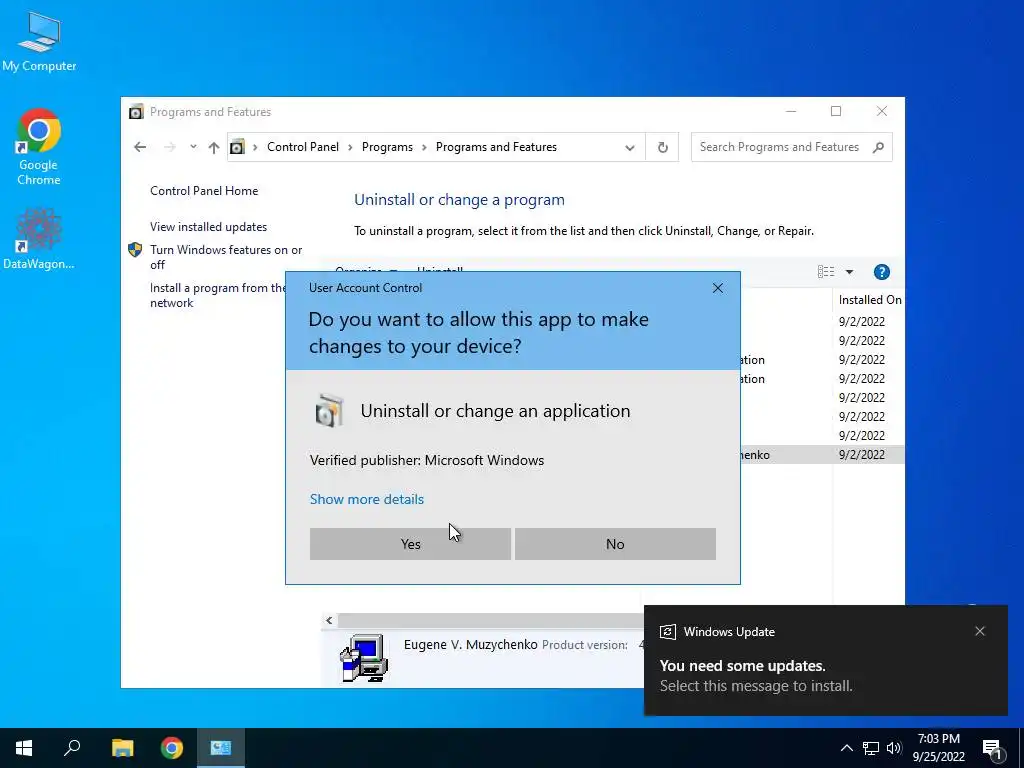Open Install a program from the network
The image size is (1024, 768).
(217, 295)
